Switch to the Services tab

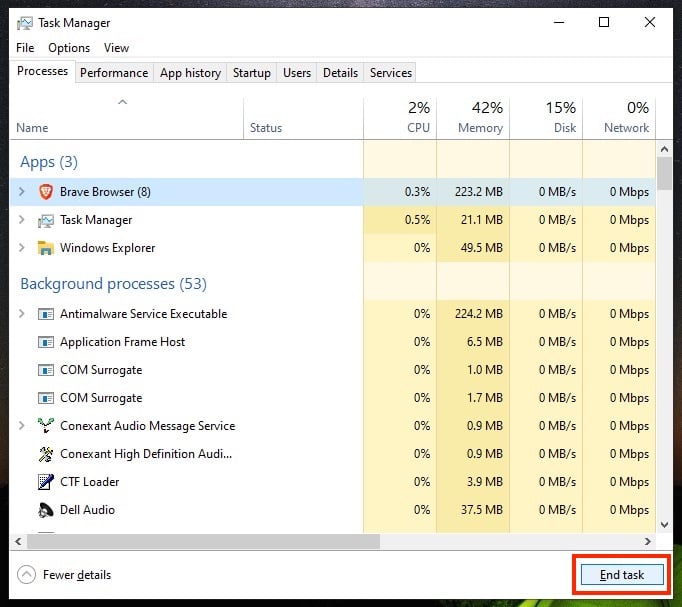coord(391,73)
